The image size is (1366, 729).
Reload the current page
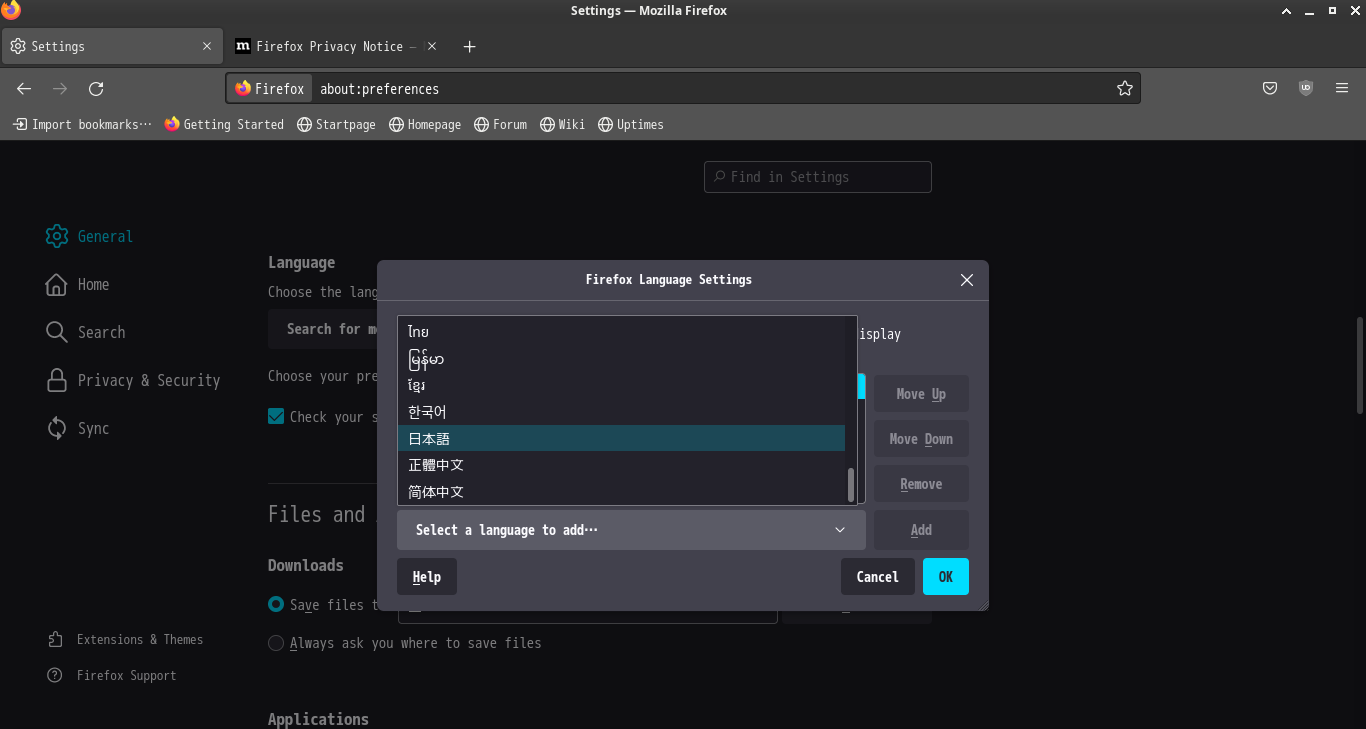click(96, 89)
